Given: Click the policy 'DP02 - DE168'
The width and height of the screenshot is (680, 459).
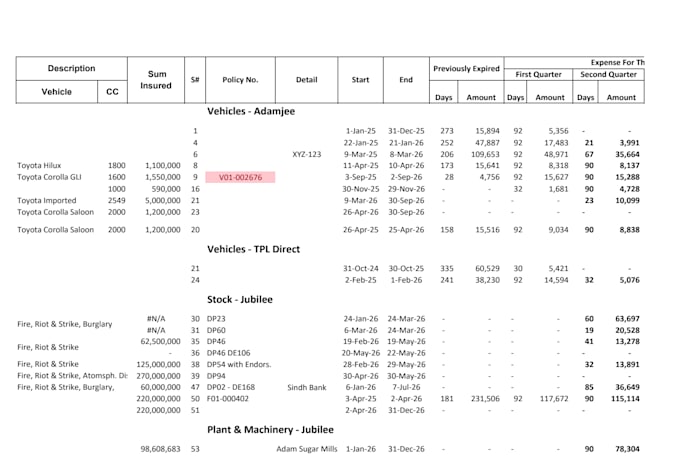Looking at the screenshot, I should pyautogui.click(x=231, y=387).
